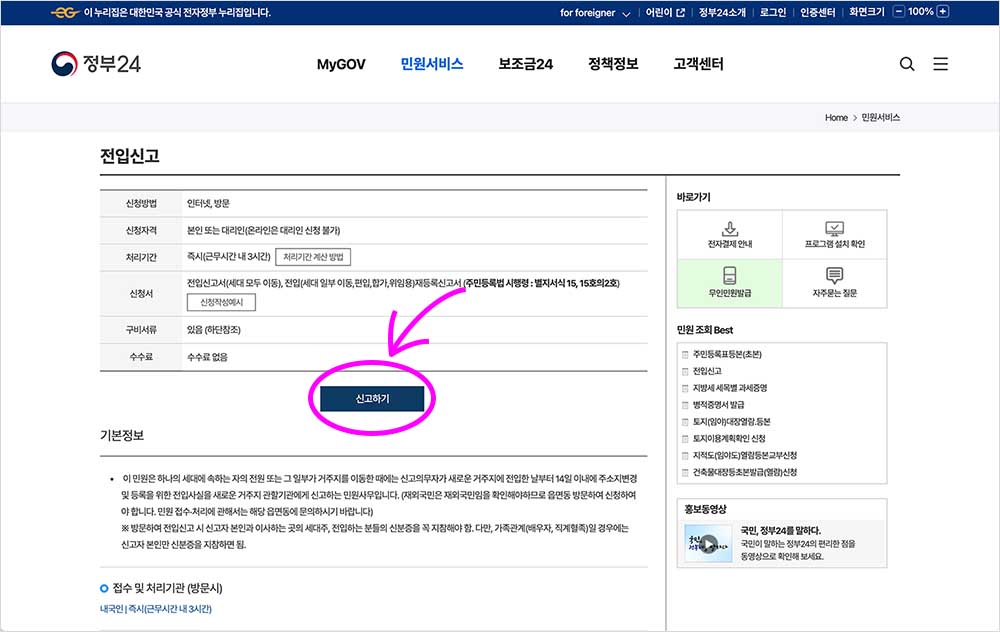
Task: Increase 화면크기 with the plus control
Action: point(943,12)
